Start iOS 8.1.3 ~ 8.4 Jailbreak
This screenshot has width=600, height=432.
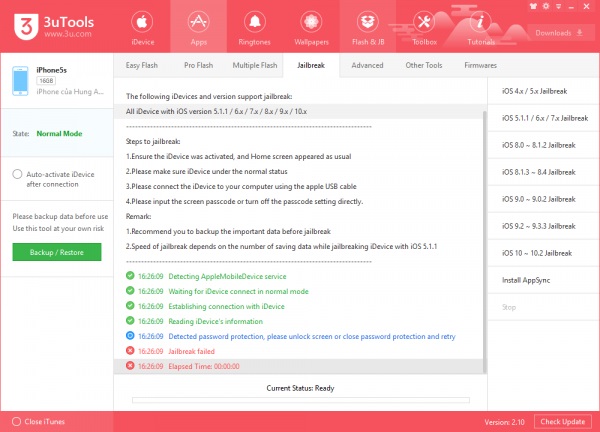(x=543, y=172)
